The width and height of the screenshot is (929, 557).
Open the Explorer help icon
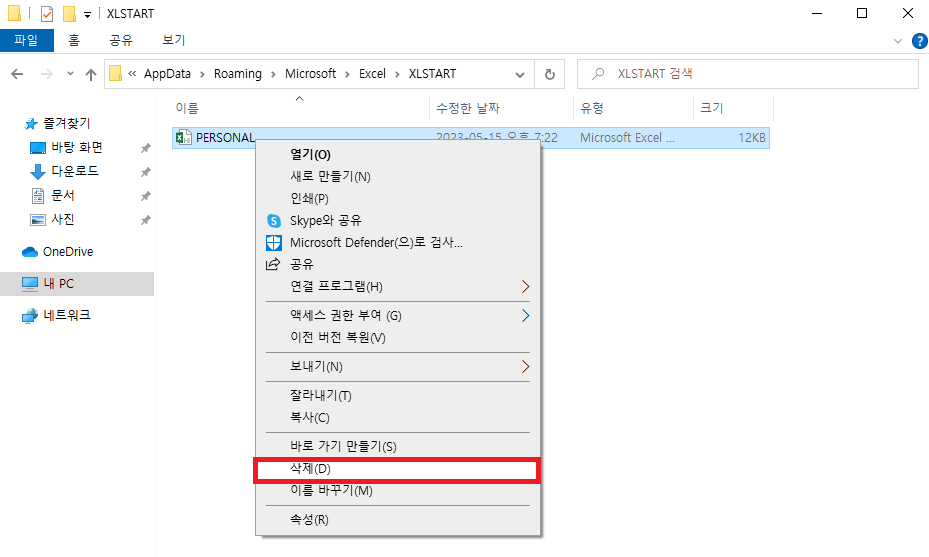[x=920, y=41]
